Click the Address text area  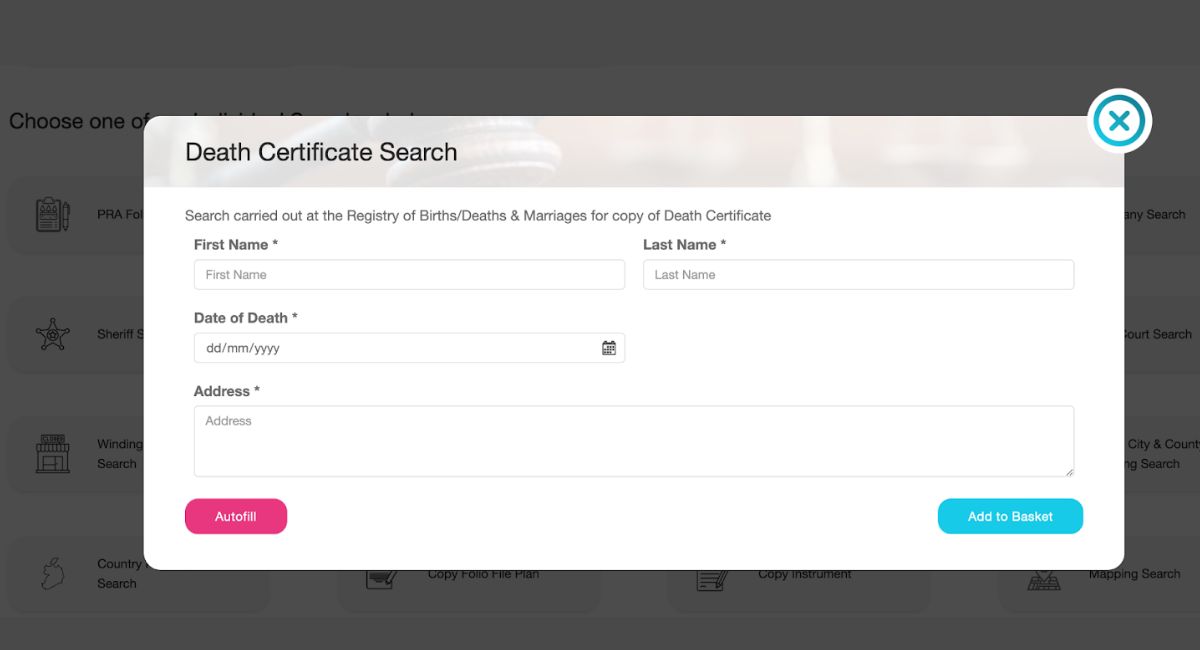click(x=634, y=441)
